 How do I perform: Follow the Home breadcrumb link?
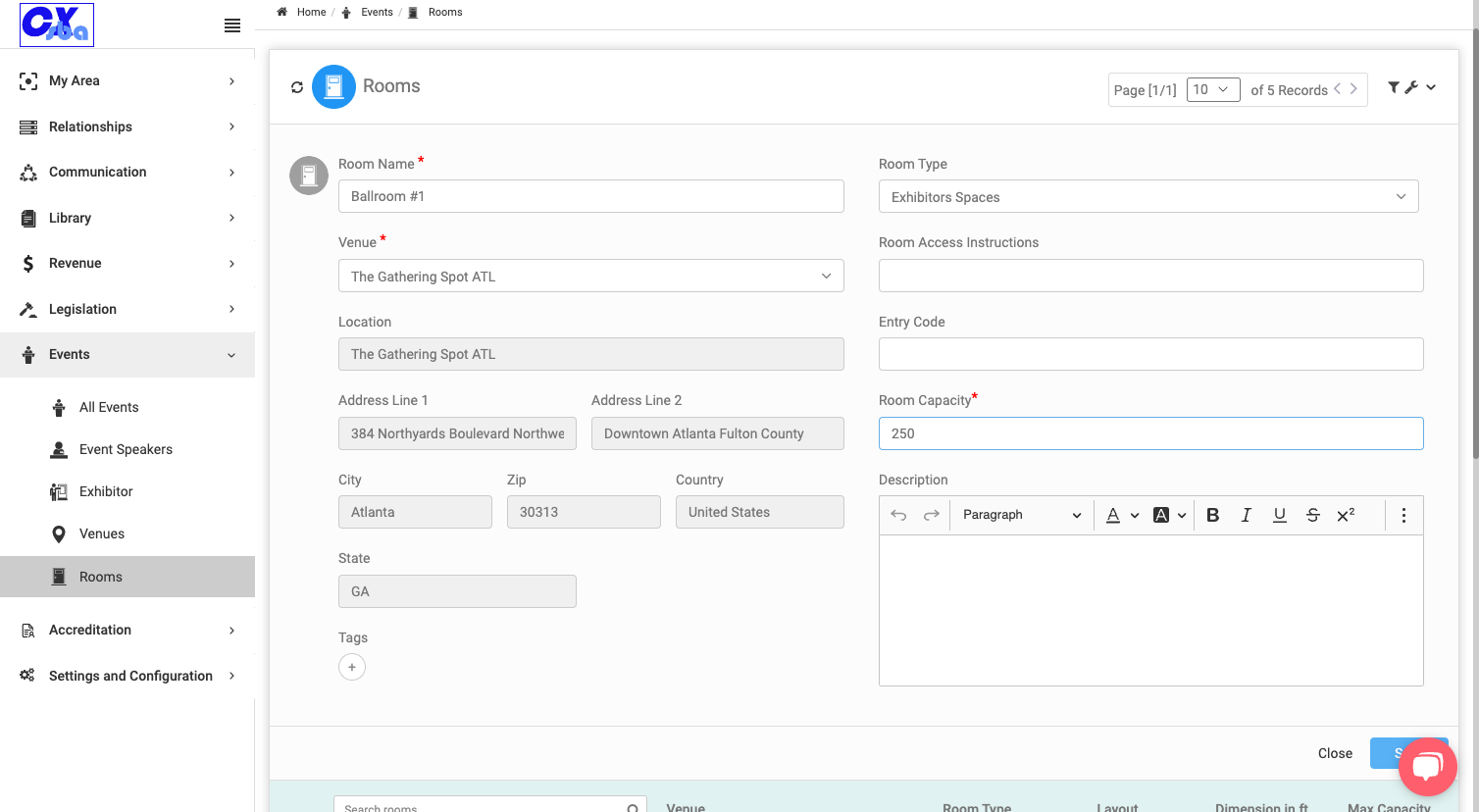(x=311, y=12)
